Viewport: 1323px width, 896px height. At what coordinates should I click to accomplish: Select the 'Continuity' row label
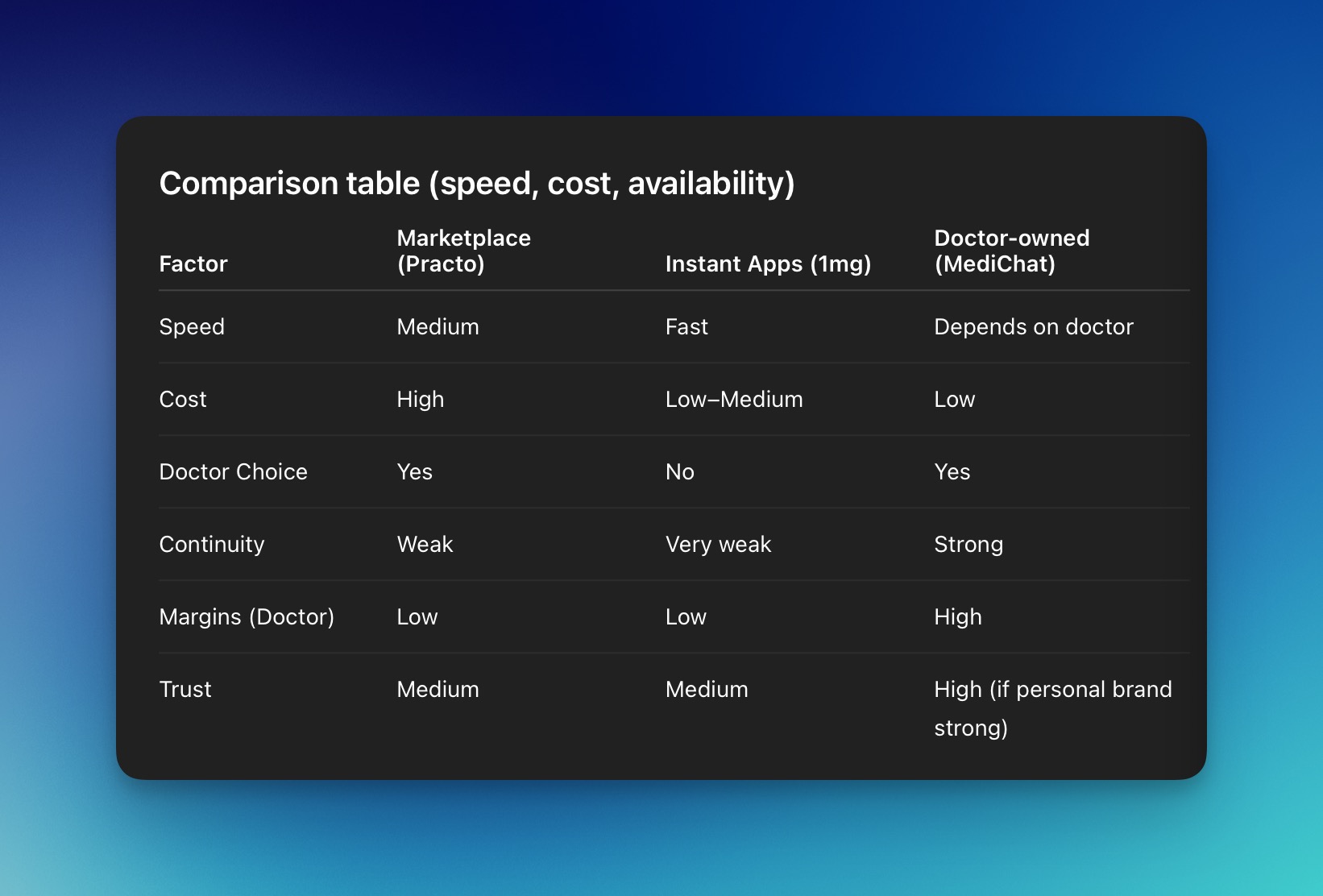(x=211, y=545)
